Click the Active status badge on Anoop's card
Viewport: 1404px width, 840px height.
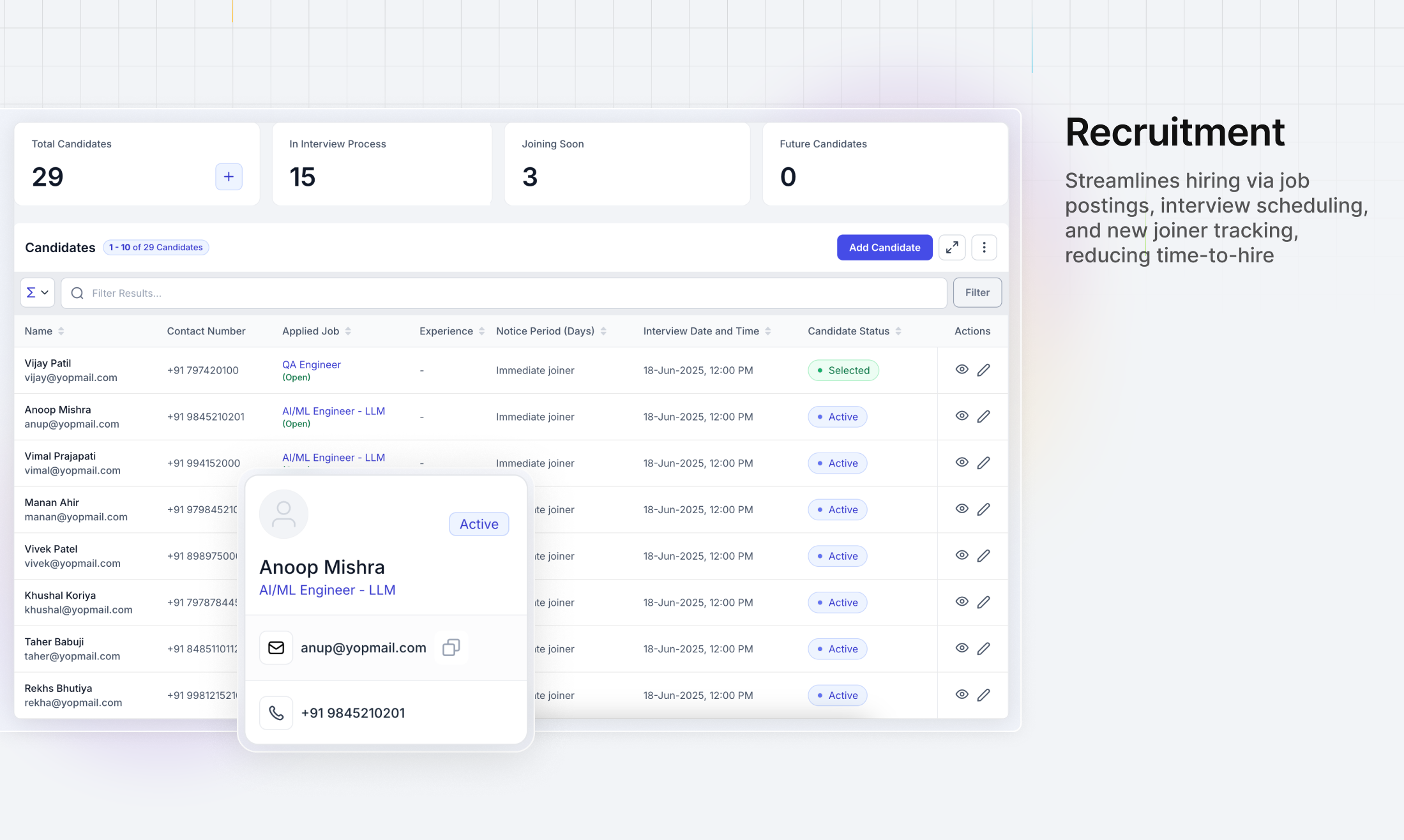coord(478,523)
